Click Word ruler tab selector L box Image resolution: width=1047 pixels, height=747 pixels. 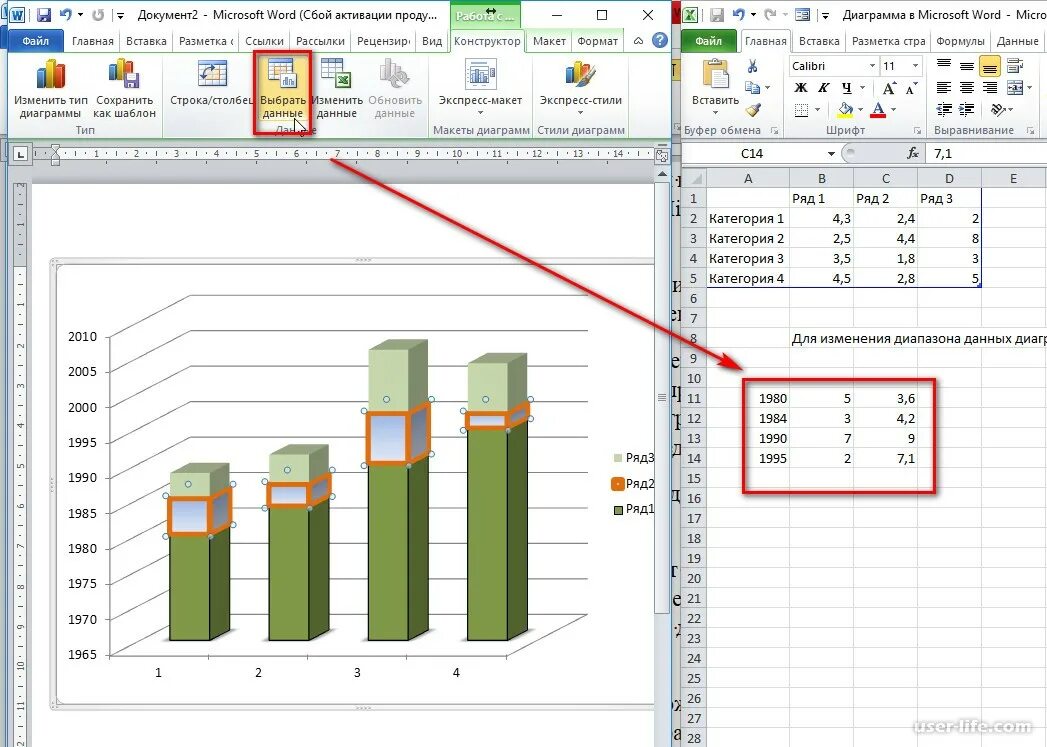click(x=21, y=154)
